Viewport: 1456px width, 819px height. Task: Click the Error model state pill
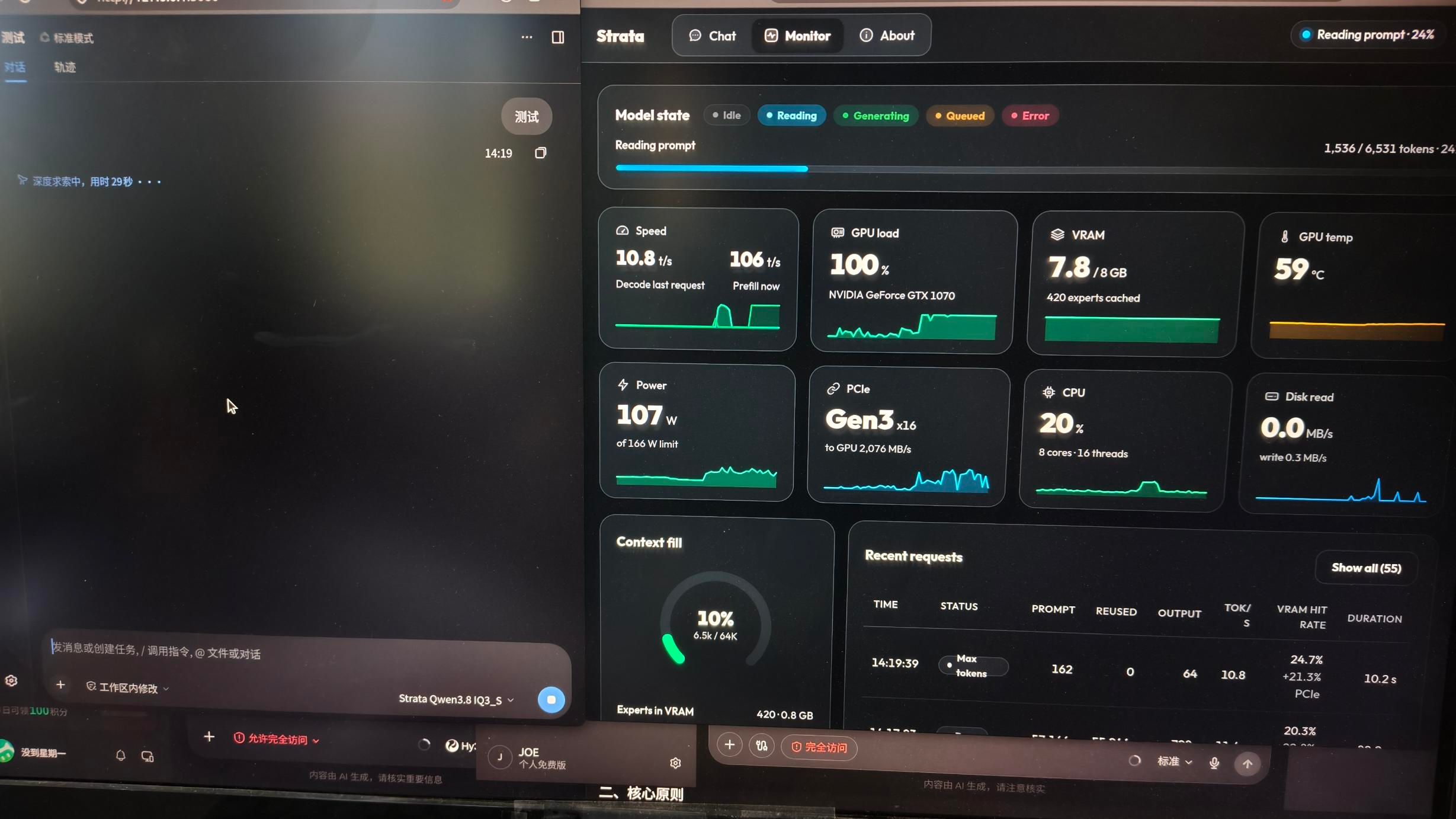[1030, 116]
